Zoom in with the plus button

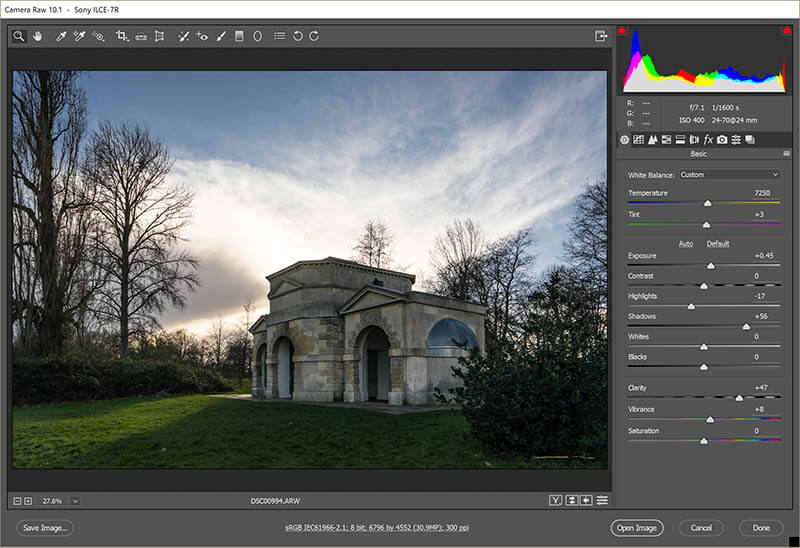[x=28, y=501]
